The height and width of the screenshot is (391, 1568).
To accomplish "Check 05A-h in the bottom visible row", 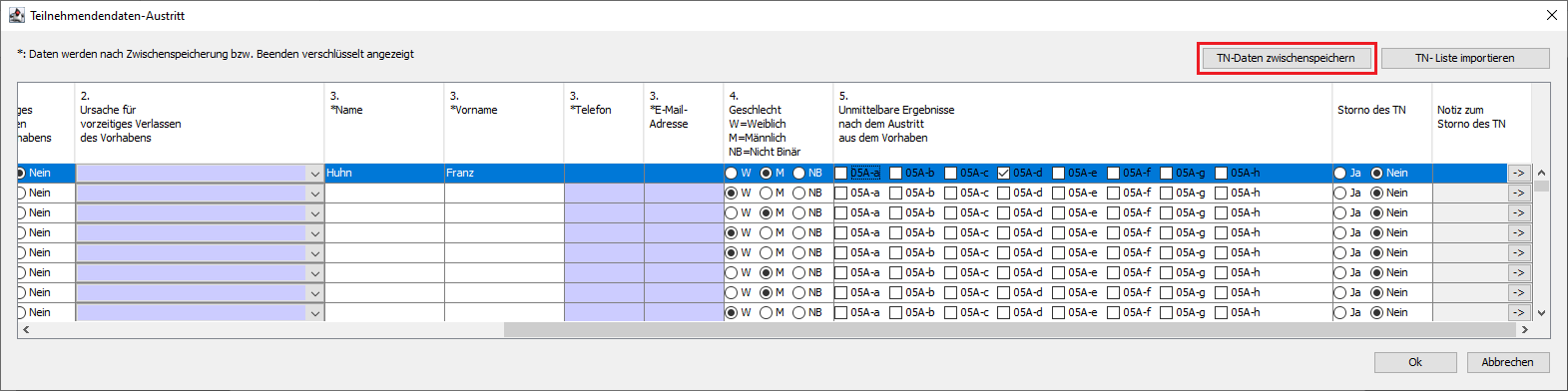I will [x=1221, y=313].
